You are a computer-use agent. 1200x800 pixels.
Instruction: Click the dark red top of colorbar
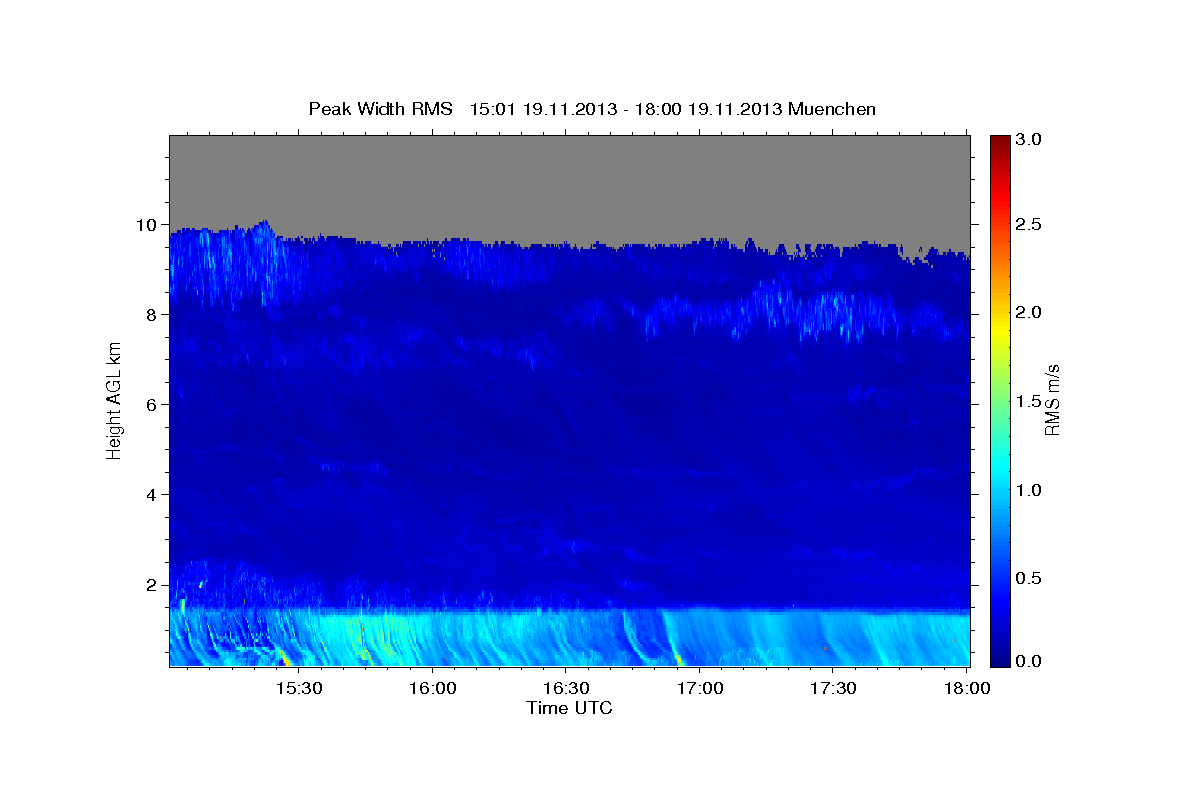coord(1000,142)
